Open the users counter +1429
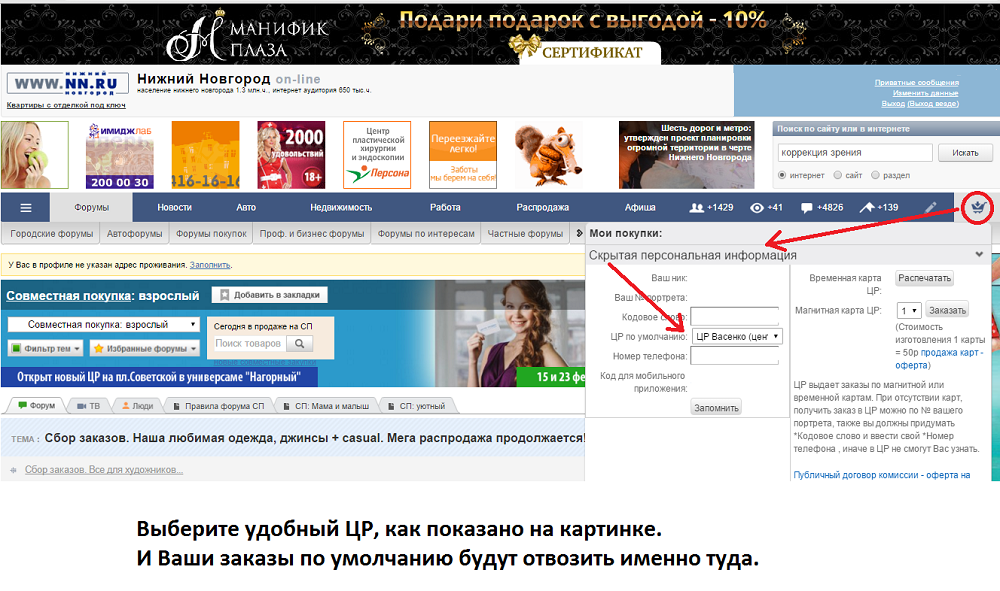This screenshot has width=1000, height=591. click(x=712, y=207)
